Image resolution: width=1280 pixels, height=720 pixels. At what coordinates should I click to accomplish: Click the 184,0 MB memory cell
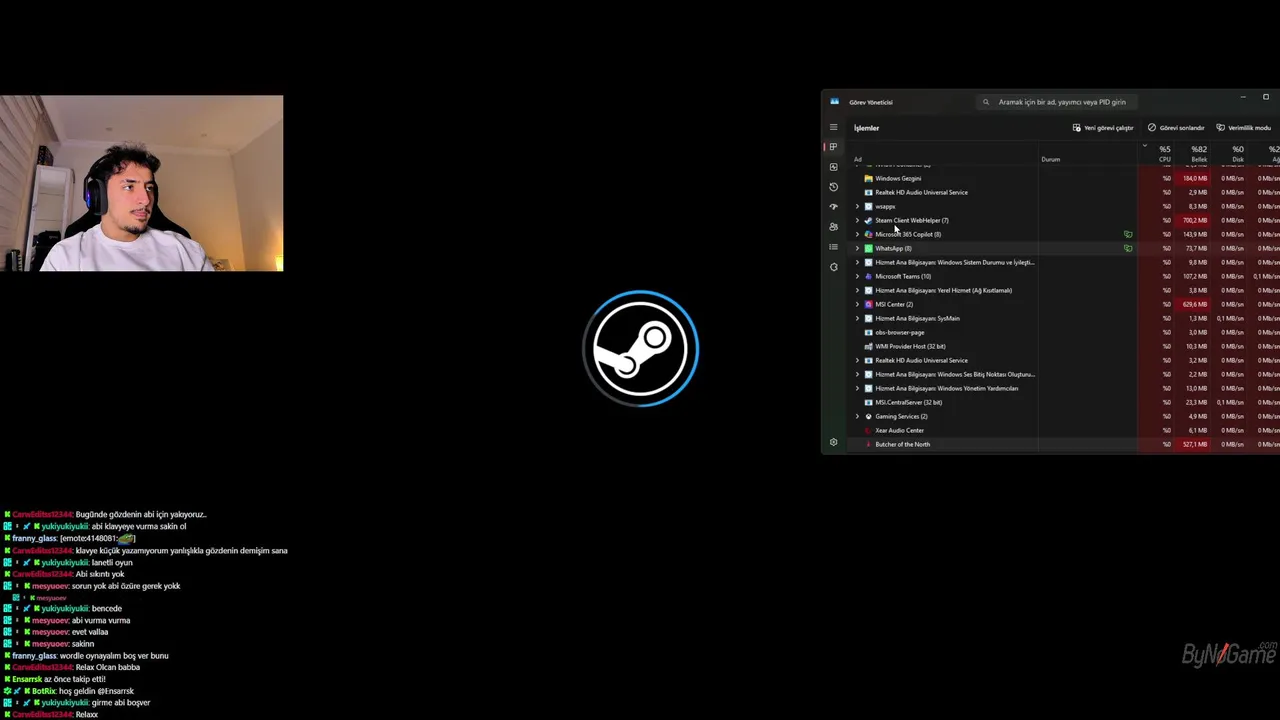[x=1194, y=178]
